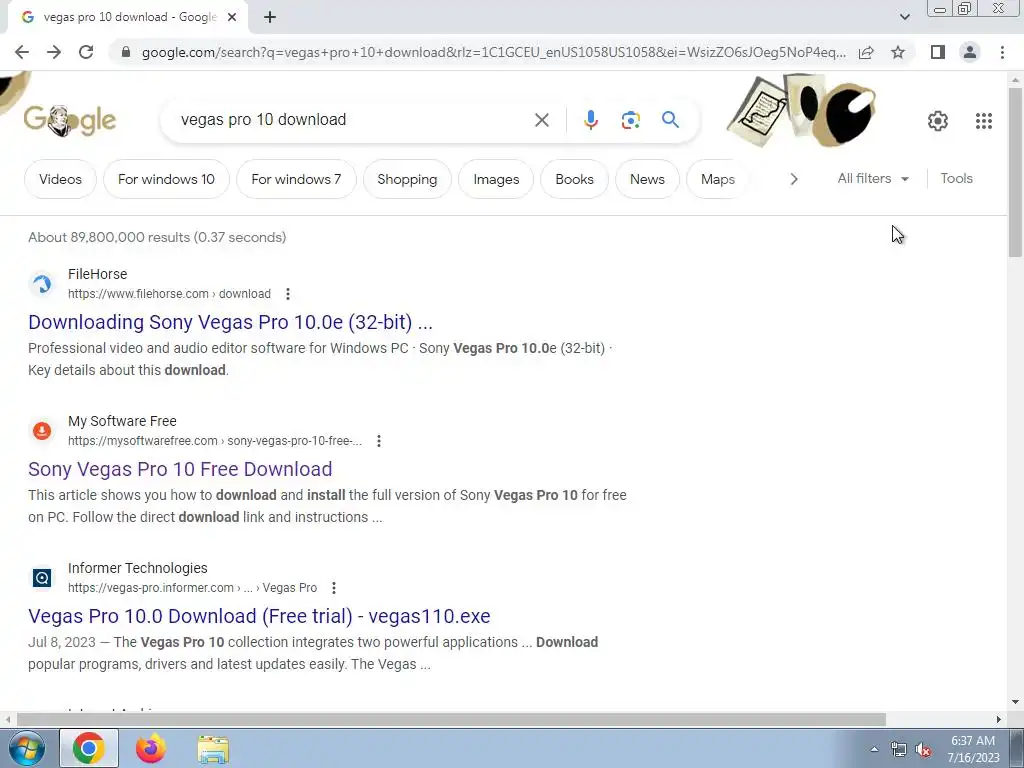Open more options for FileHorse result

click(287, 294)
